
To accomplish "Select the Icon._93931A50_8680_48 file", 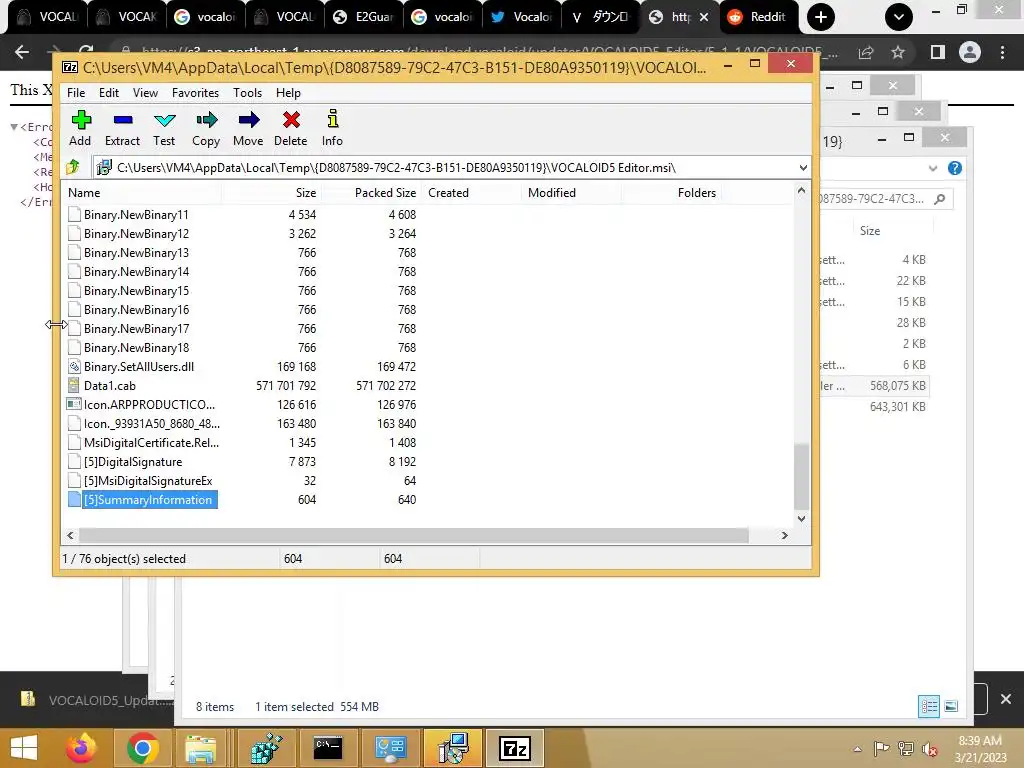I will [152, 423].
